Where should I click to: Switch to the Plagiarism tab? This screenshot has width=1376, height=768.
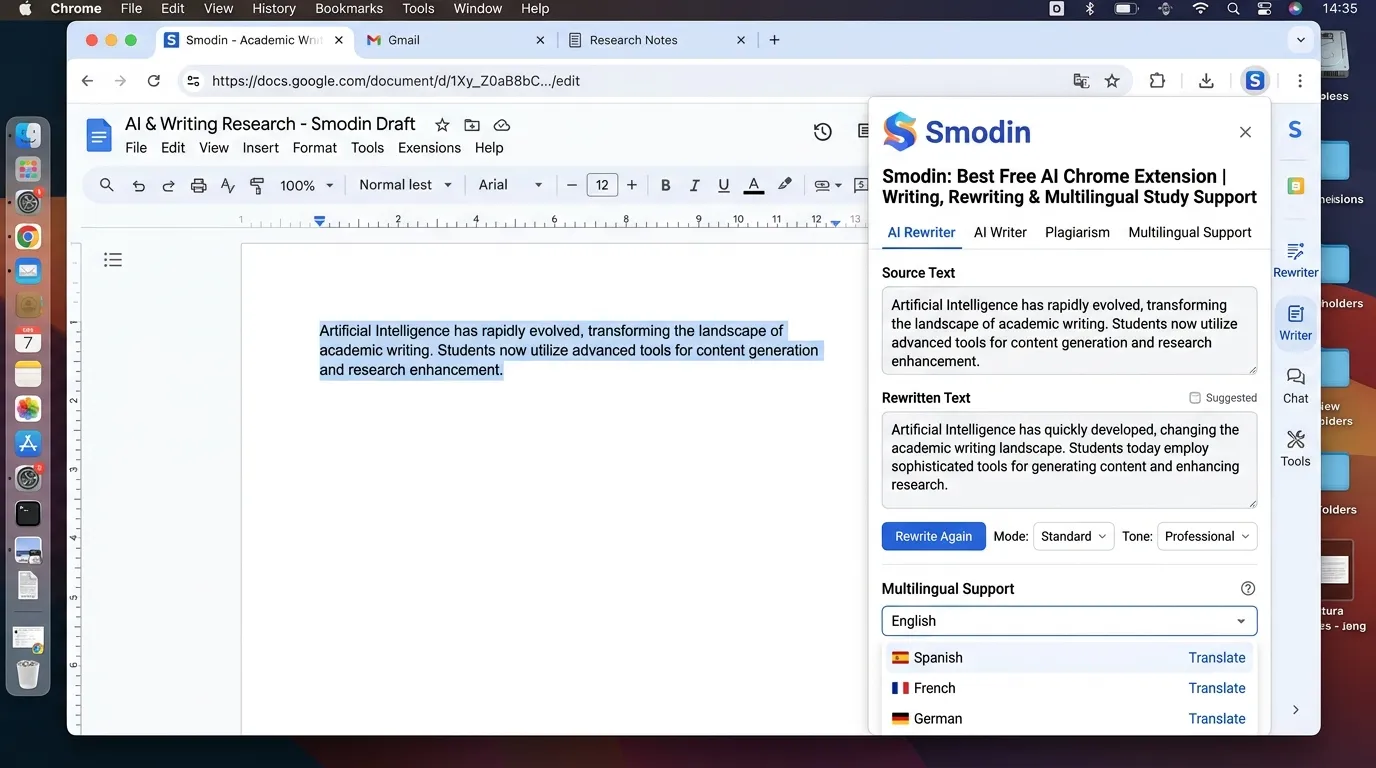click(x=1077, y=232)
